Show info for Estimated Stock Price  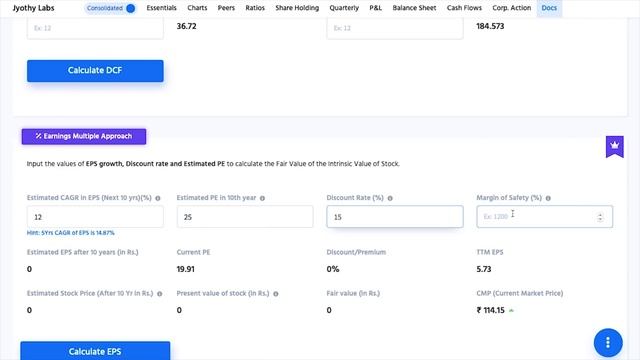click(x=160, y=294)
